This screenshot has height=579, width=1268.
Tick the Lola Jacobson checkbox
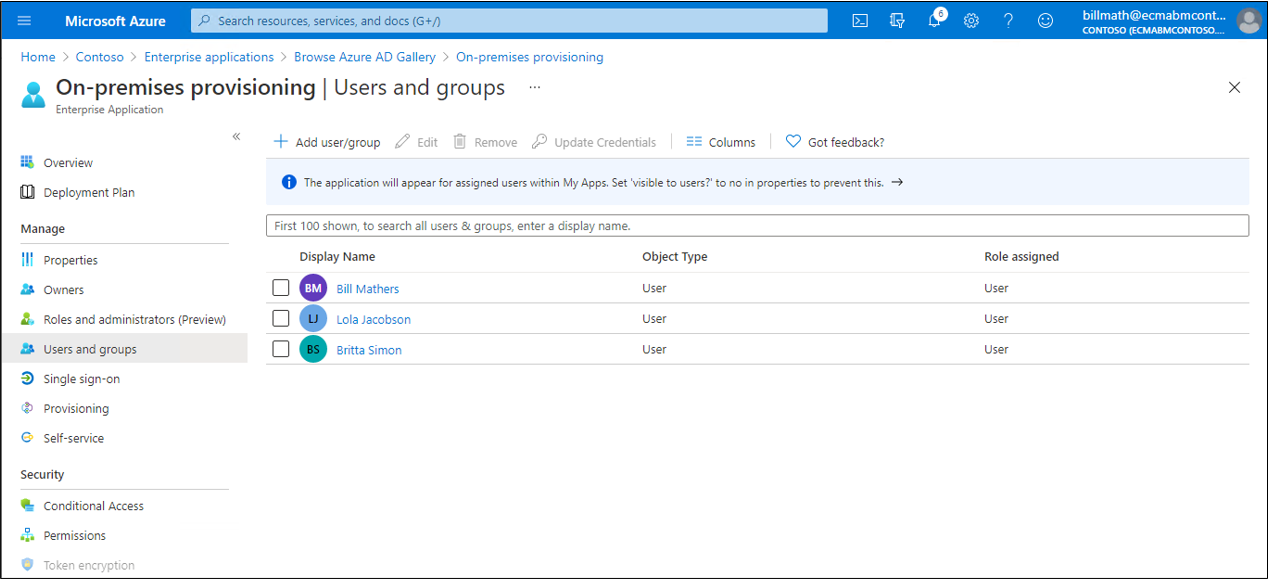point(281,319)
